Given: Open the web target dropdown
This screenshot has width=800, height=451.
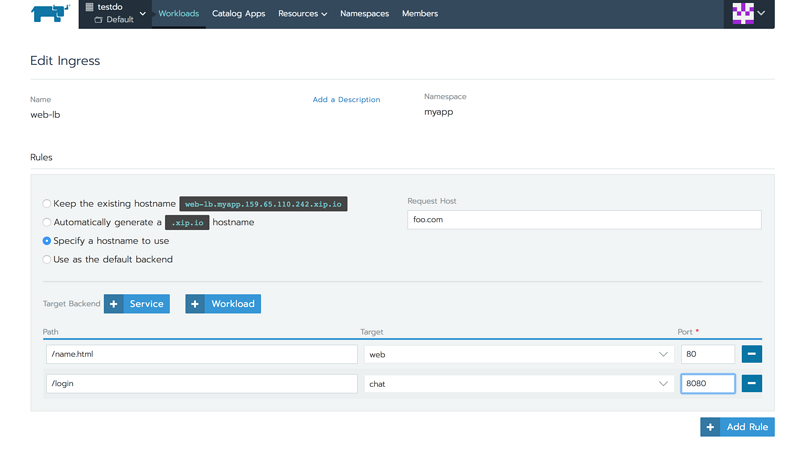Looking at the screenshot, I should point(519,355).
